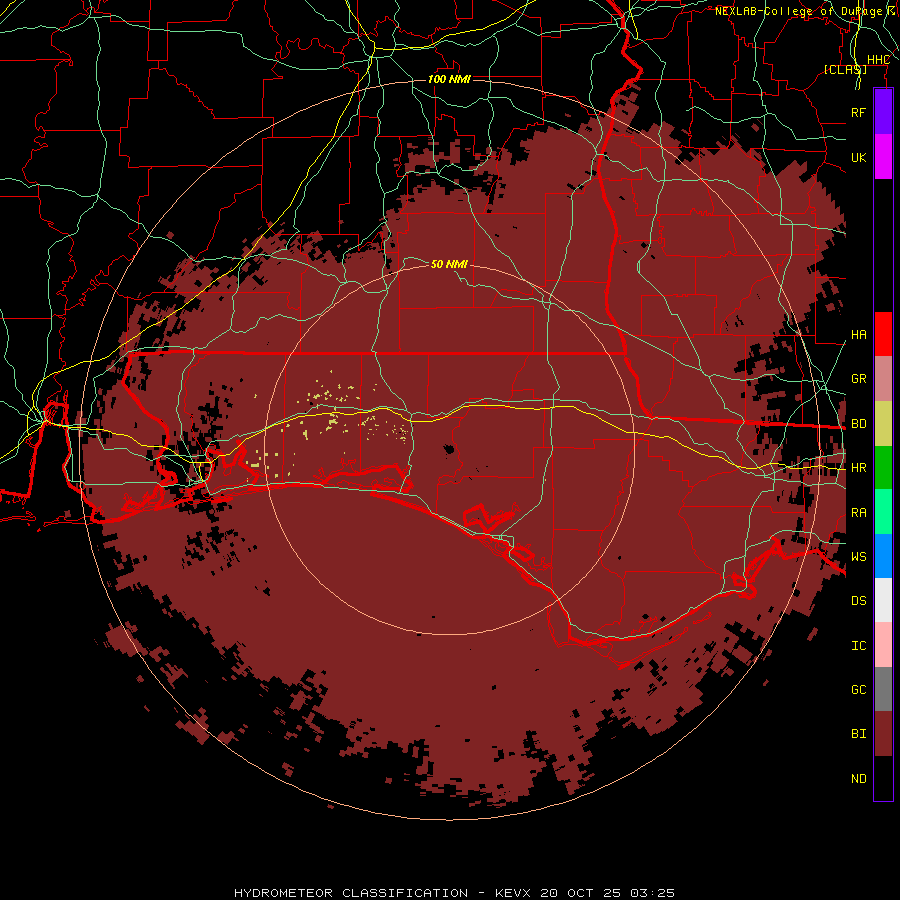Click the RA light green legend swatch

883,512
